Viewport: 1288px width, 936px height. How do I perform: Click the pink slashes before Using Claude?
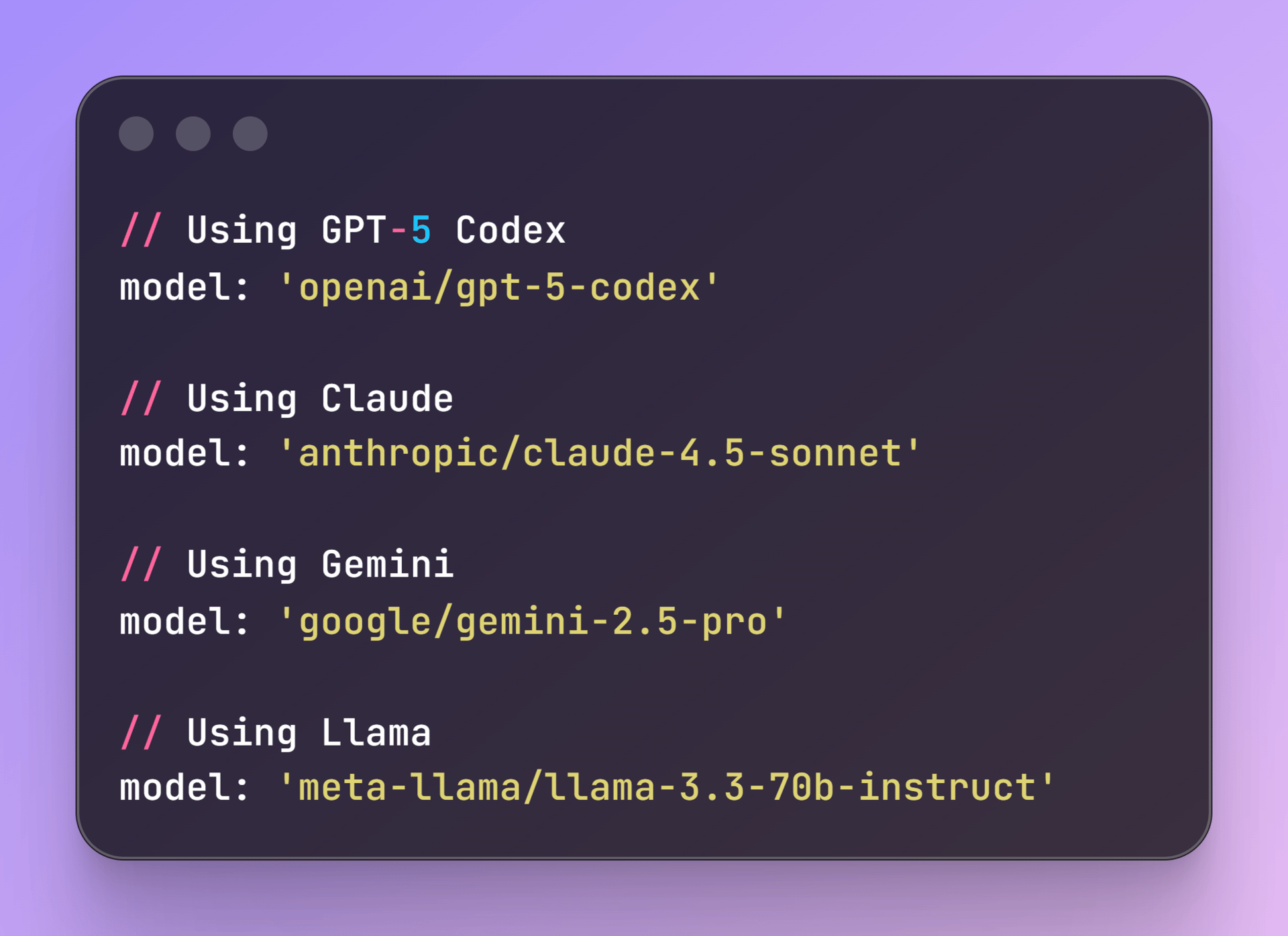(x=141, y=399)
